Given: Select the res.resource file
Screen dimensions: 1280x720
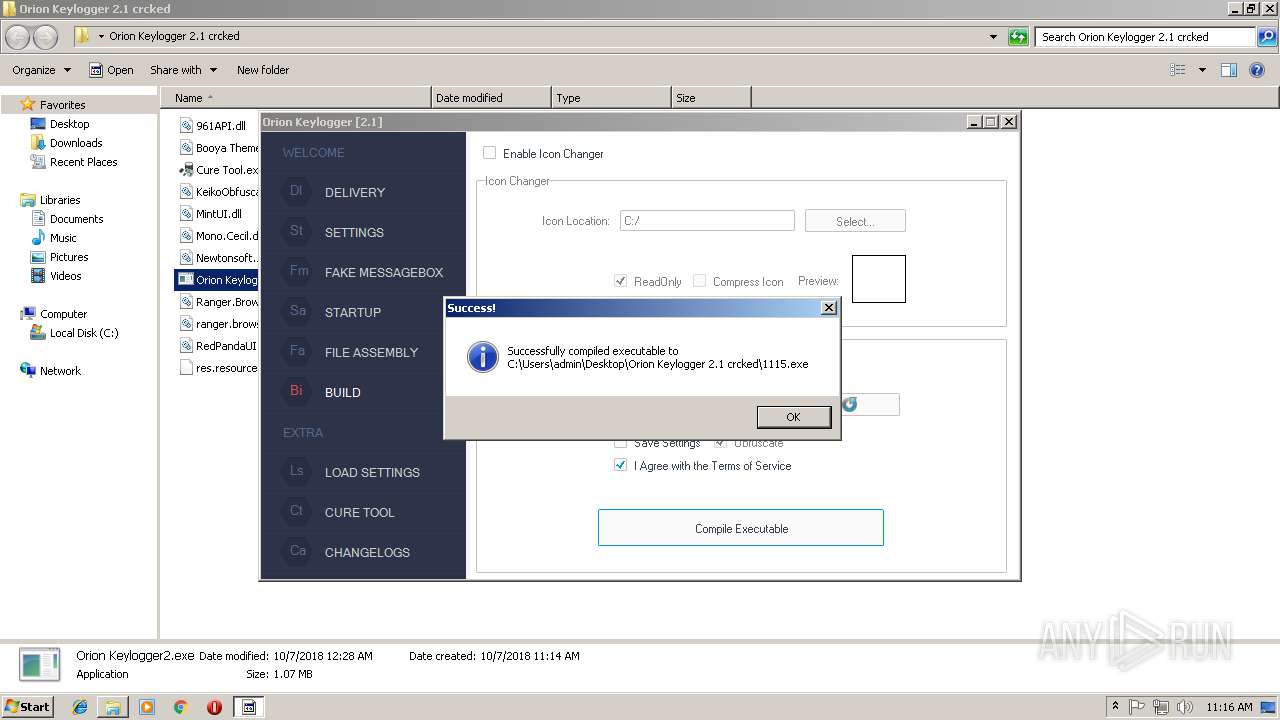Looking at the screenshot, I should tap(219, 368).
